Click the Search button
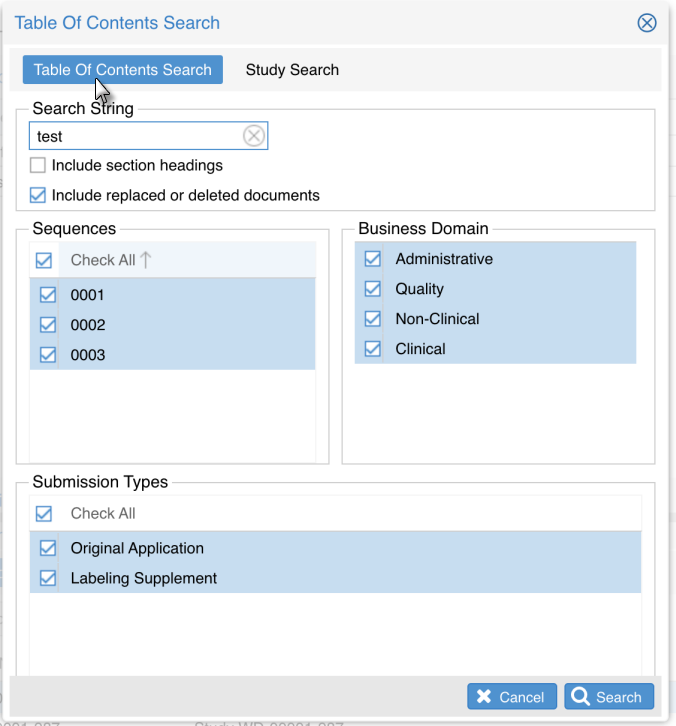 click(609, 697)
